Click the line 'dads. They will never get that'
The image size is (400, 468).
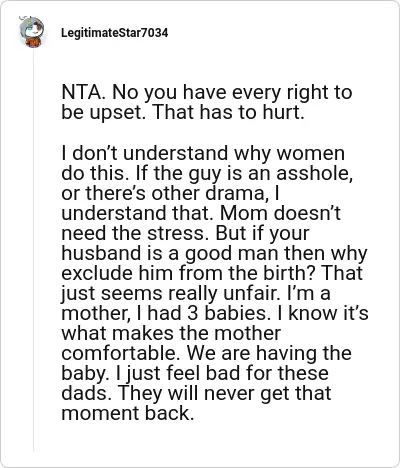coord(196,393)
